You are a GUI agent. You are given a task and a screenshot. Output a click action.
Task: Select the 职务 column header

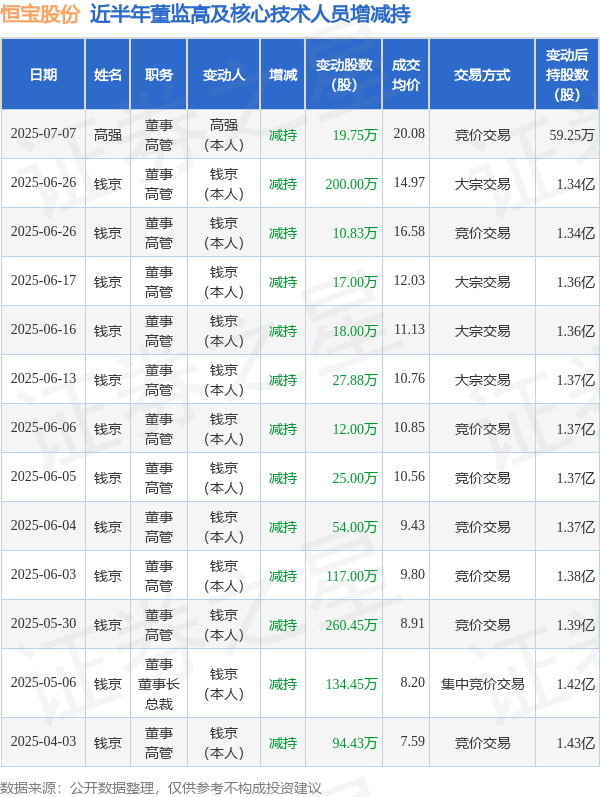159,75
